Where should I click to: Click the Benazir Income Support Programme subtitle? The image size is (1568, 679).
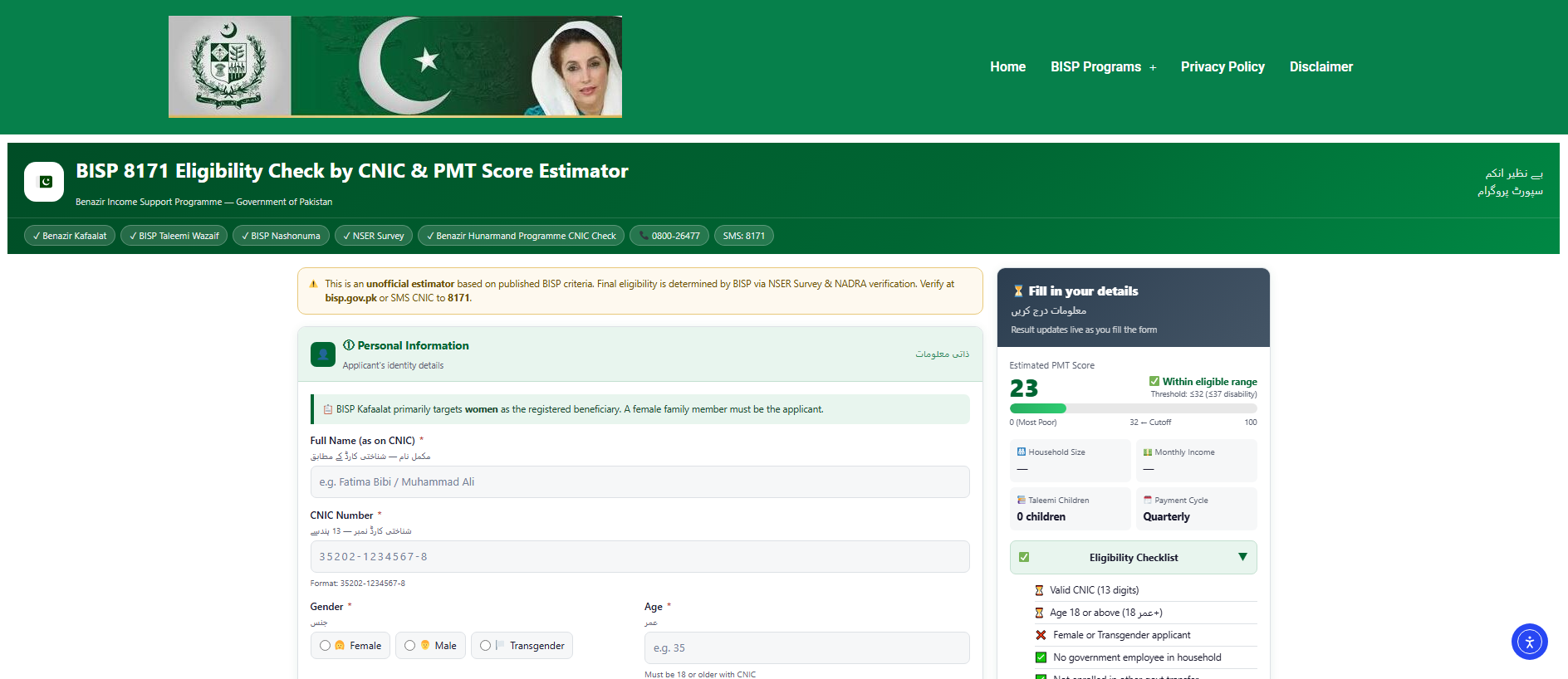click(x=203, y=202)
